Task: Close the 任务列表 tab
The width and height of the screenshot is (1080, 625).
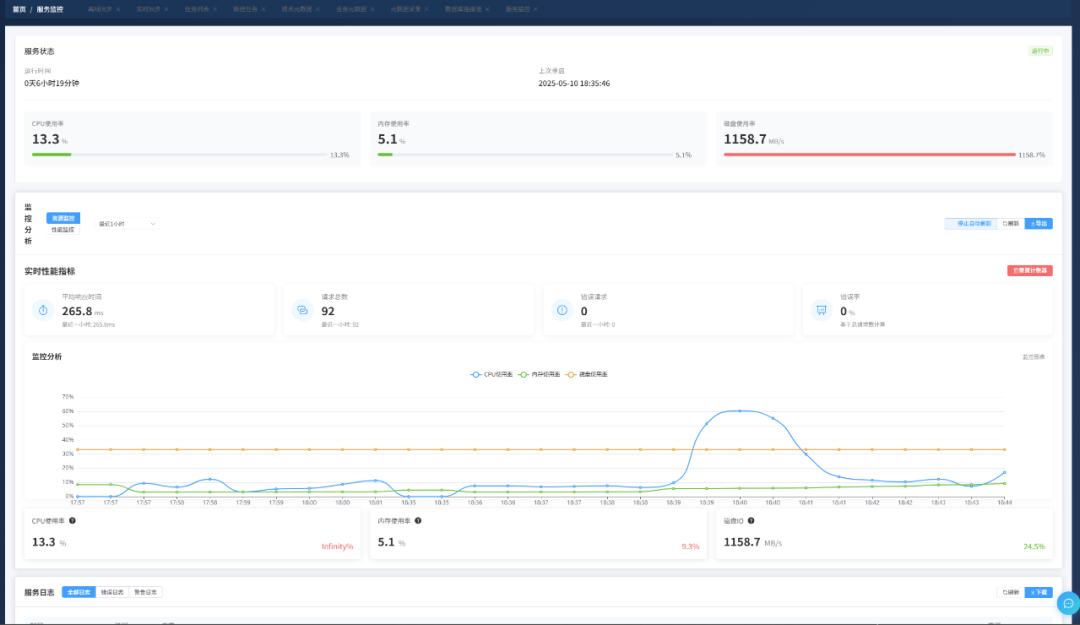Action: (x=215, y=10)
